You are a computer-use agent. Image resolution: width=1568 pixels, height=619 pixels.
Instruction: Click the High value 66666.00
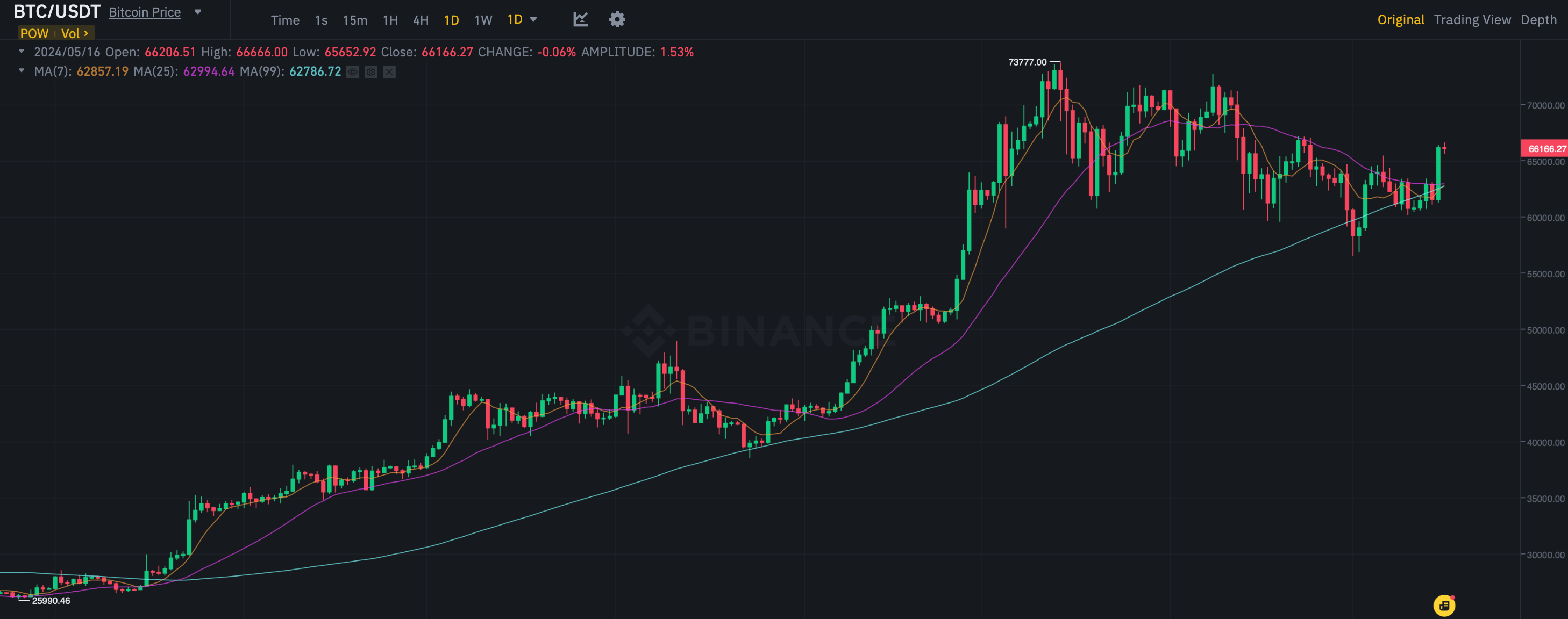click(x=262, y=52)
